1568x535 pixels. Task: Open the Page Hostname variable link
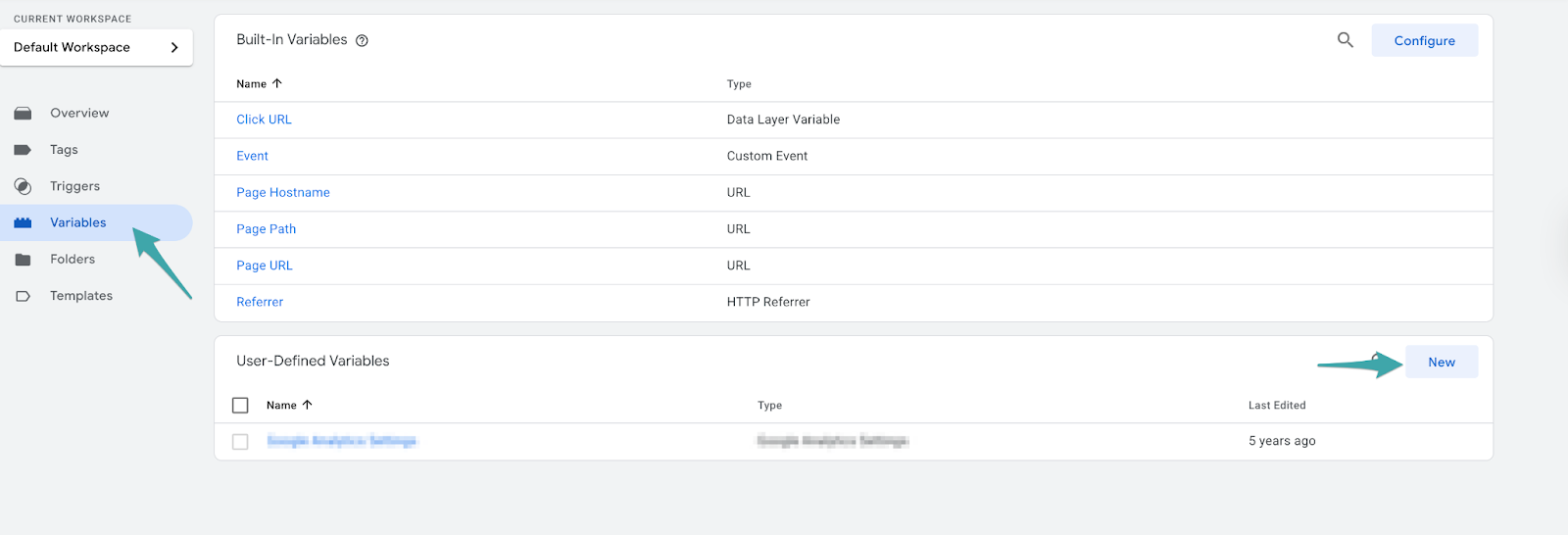click(282, 193)
